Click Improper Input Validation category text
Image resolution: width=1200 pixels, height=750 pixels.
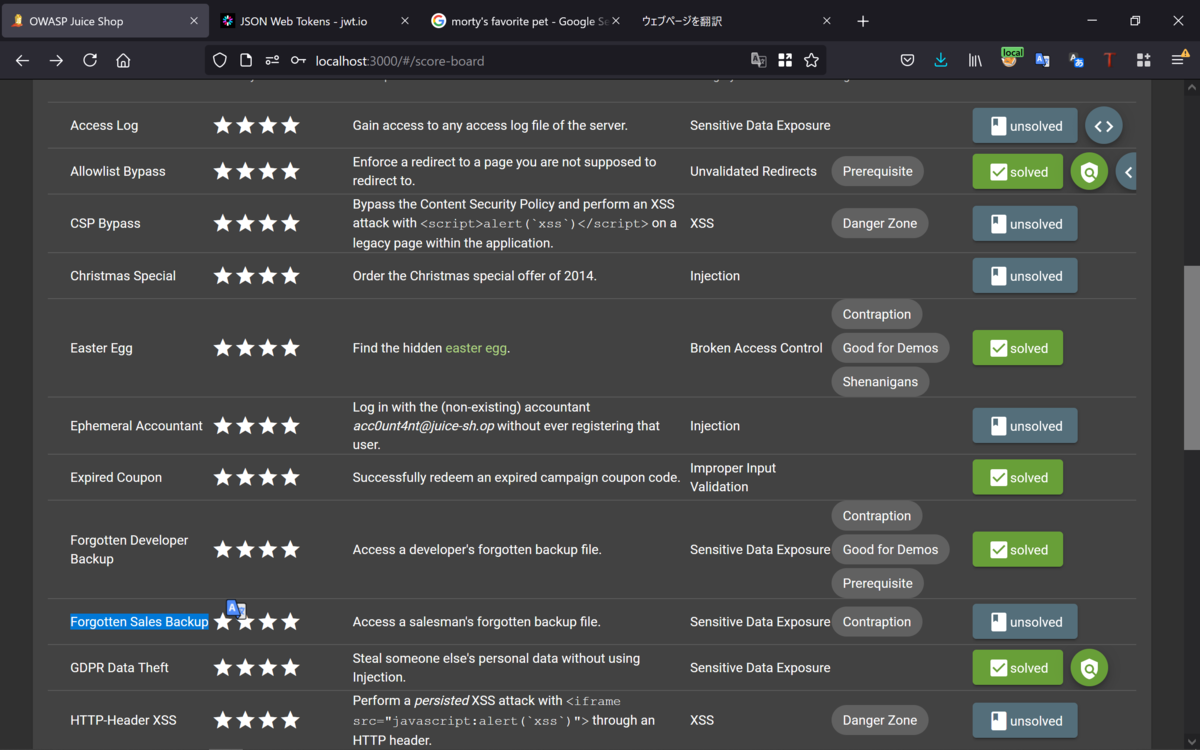point(733,477)
